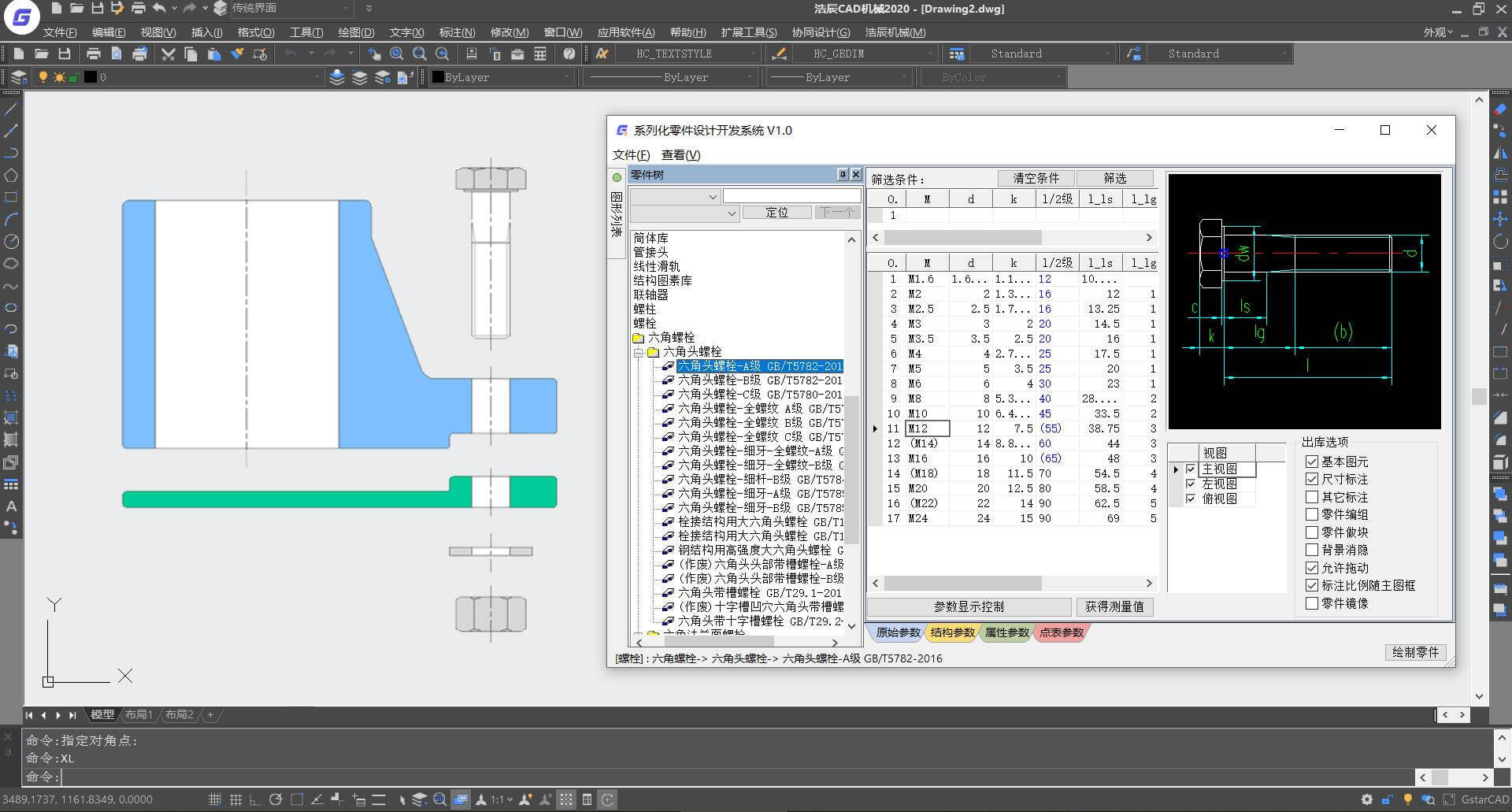
Task: Select the Polygon tool in left toolbar
Action: [11, 175]
